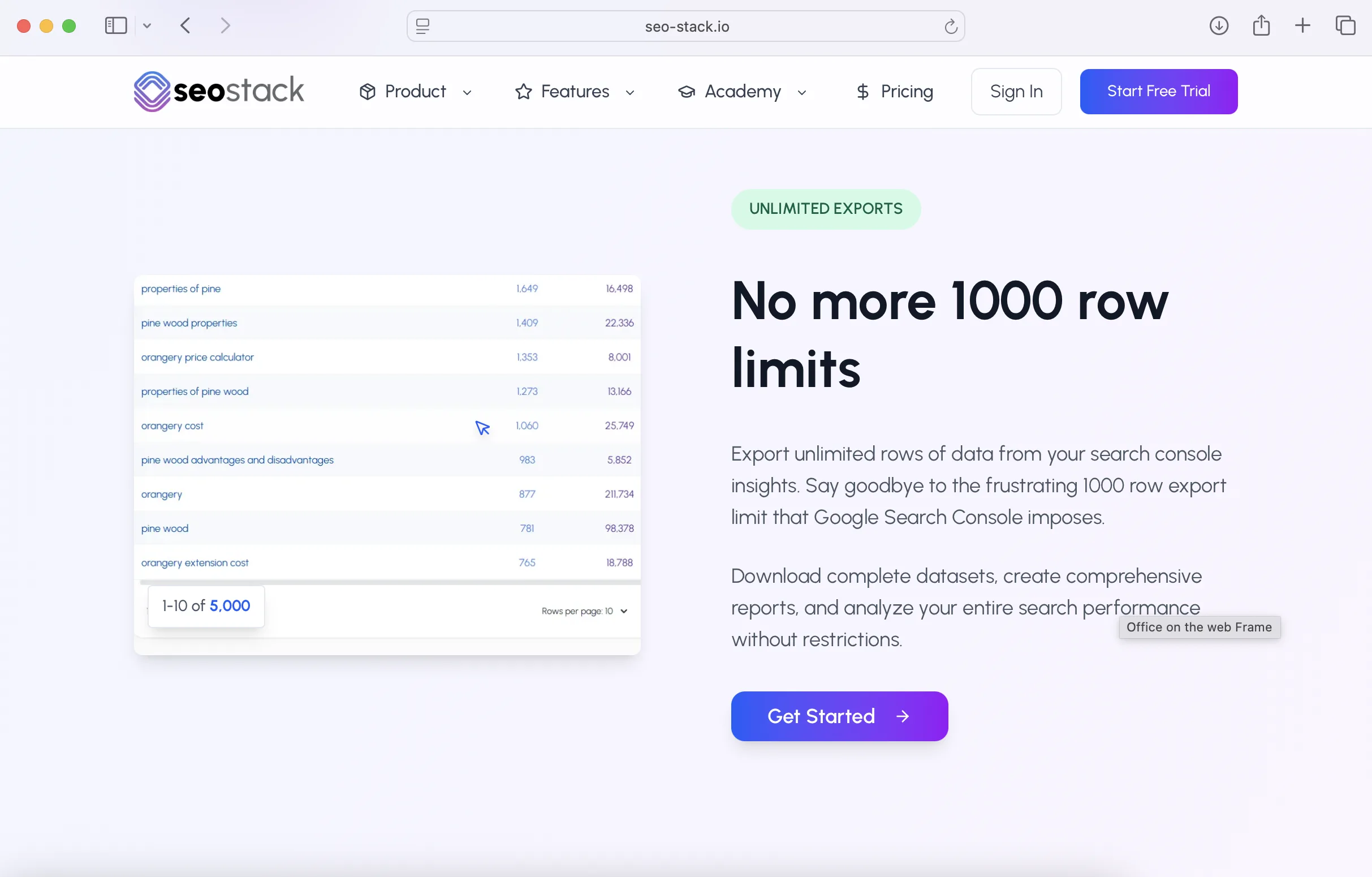Image resolution: width=1372 pixels, height=877 pixels.
Task: Click the Share icon in toolbar
Action: [x=1261, y=25]
